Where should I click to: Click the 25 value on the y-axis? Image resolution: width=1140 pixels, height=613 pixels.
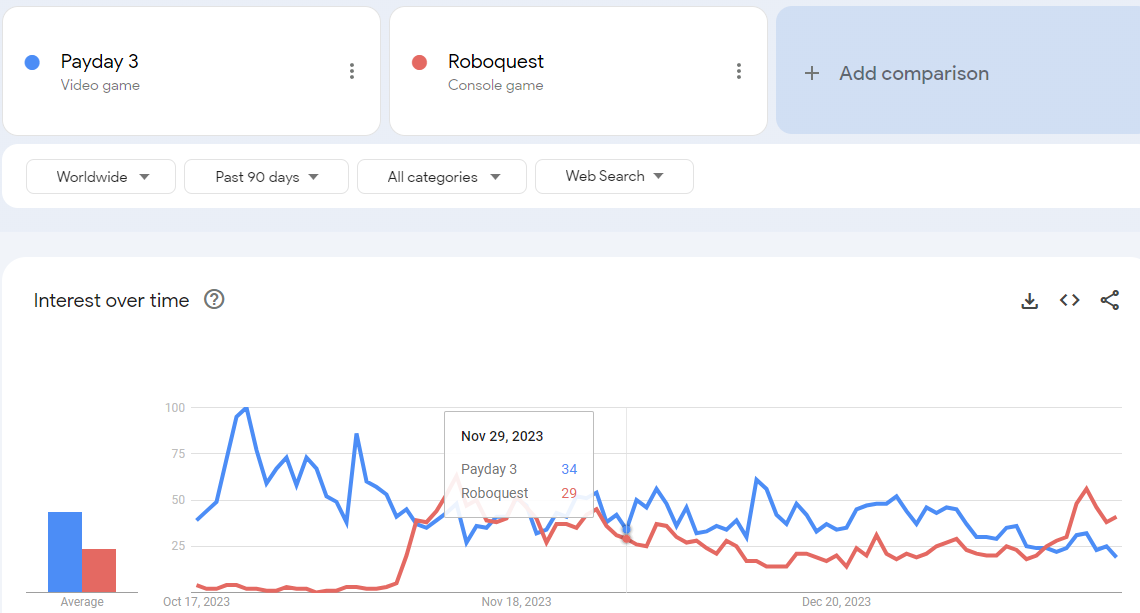pos(178,546)
